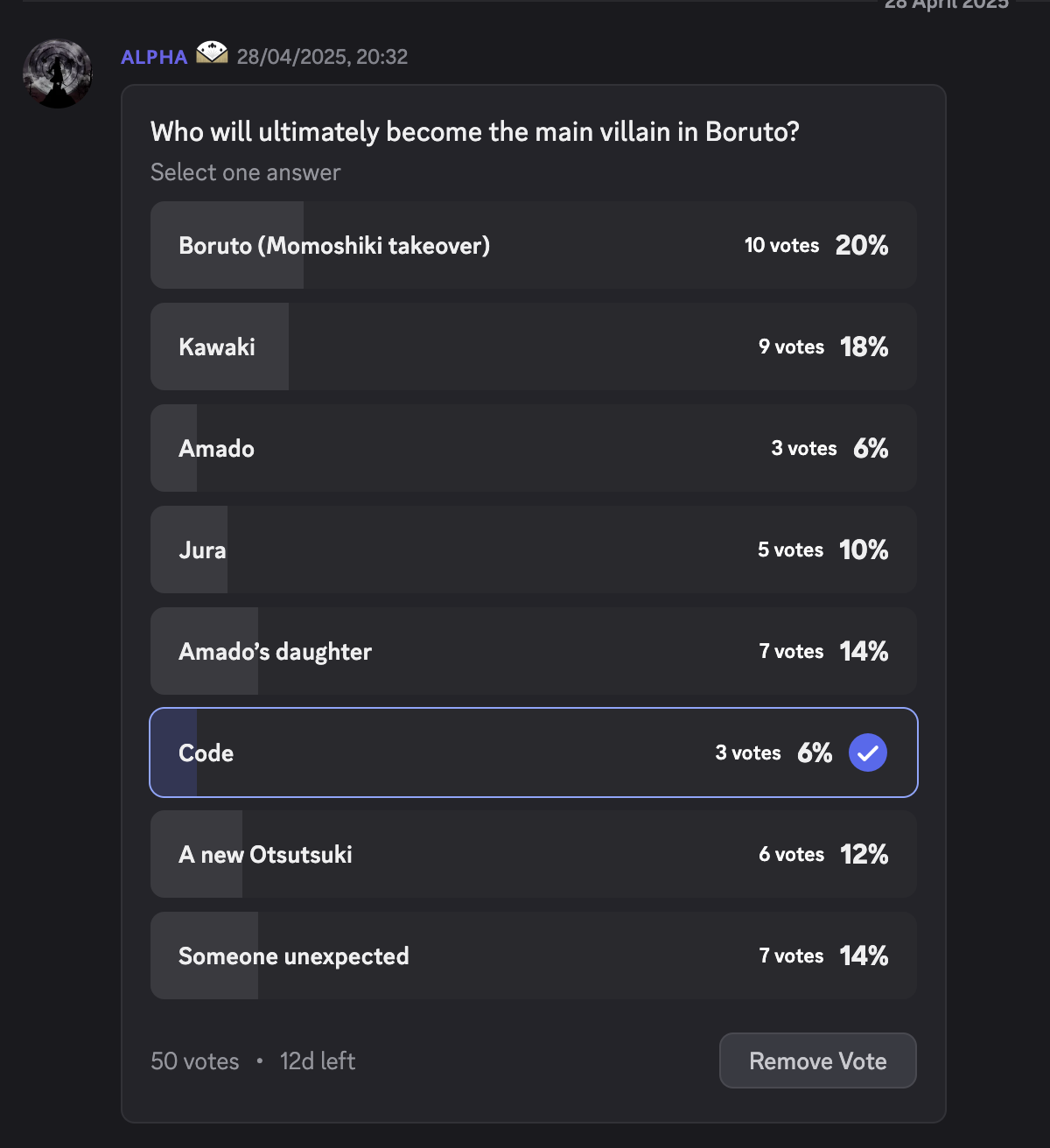
Task: Open ALPHA's profile avatar picture
Action: [58, 73]
